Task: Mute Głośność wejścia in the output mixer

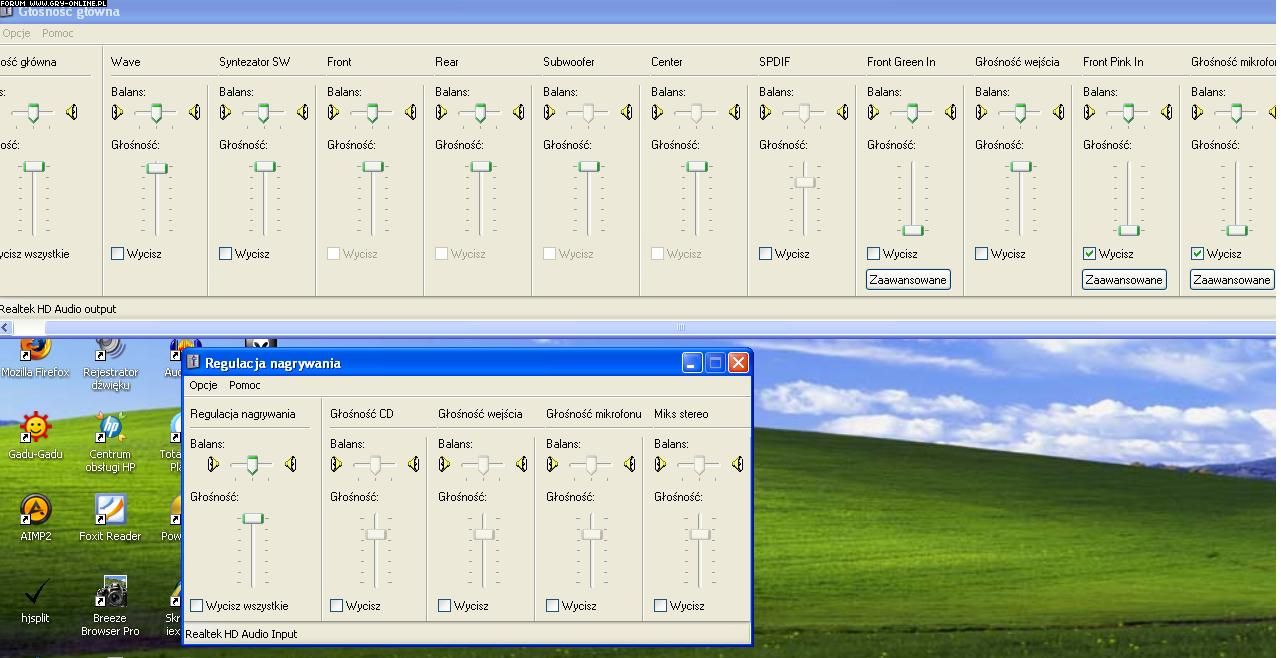Action: 981,254
